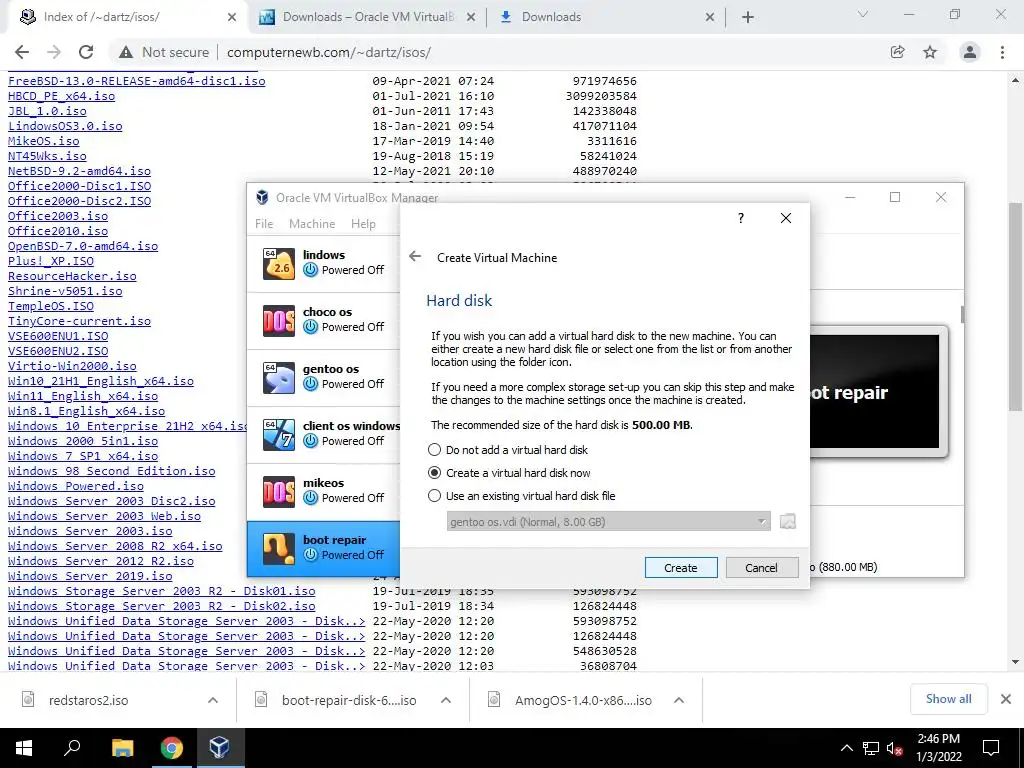Open a new browser tab
Screen dimensions: 1024x768
[748, 17]
